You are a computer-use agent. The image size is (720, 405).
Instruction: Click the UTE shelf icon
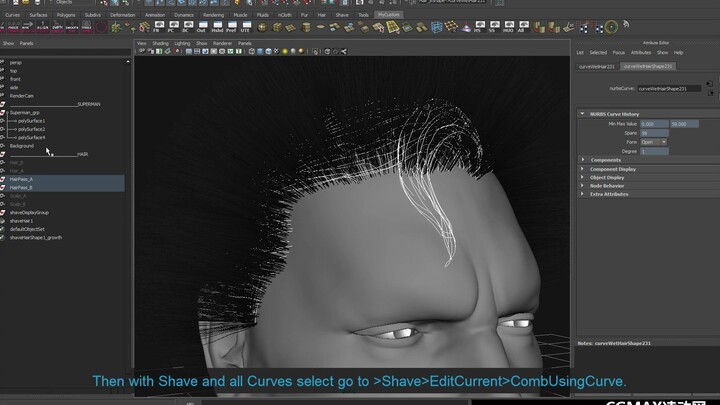(x=246, y=27)
